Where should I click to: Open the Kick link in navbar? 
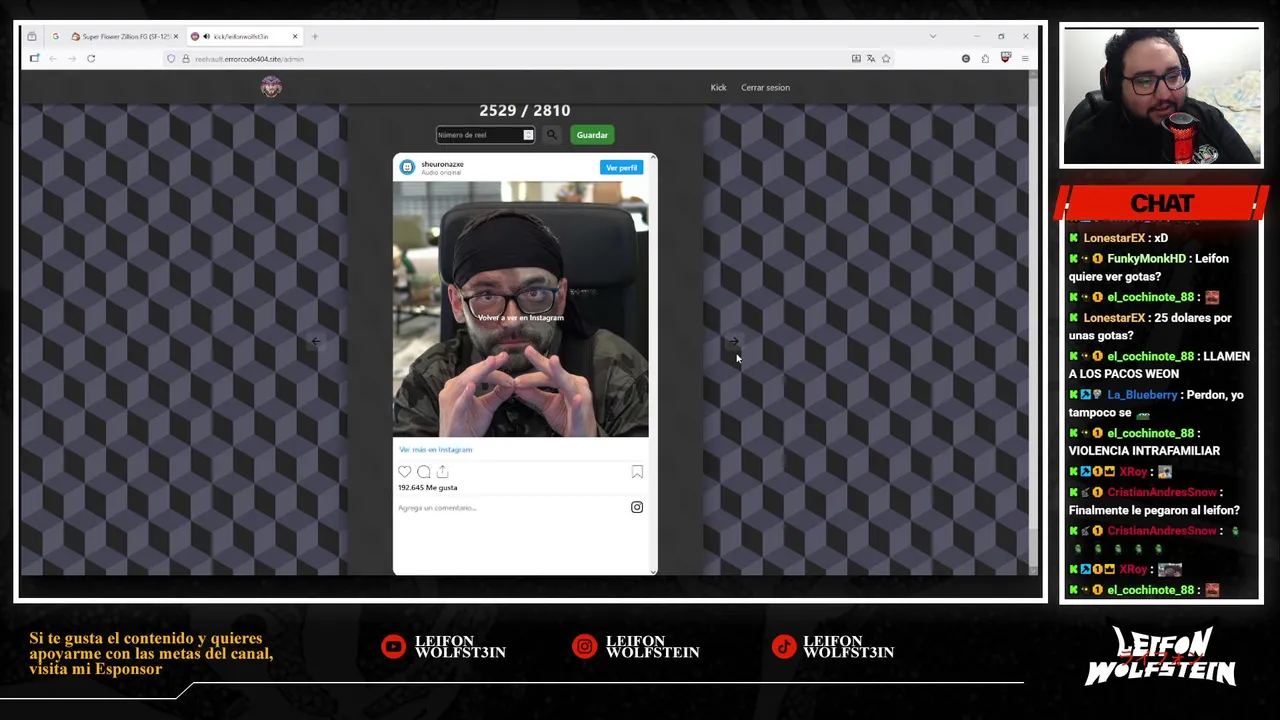718,88
